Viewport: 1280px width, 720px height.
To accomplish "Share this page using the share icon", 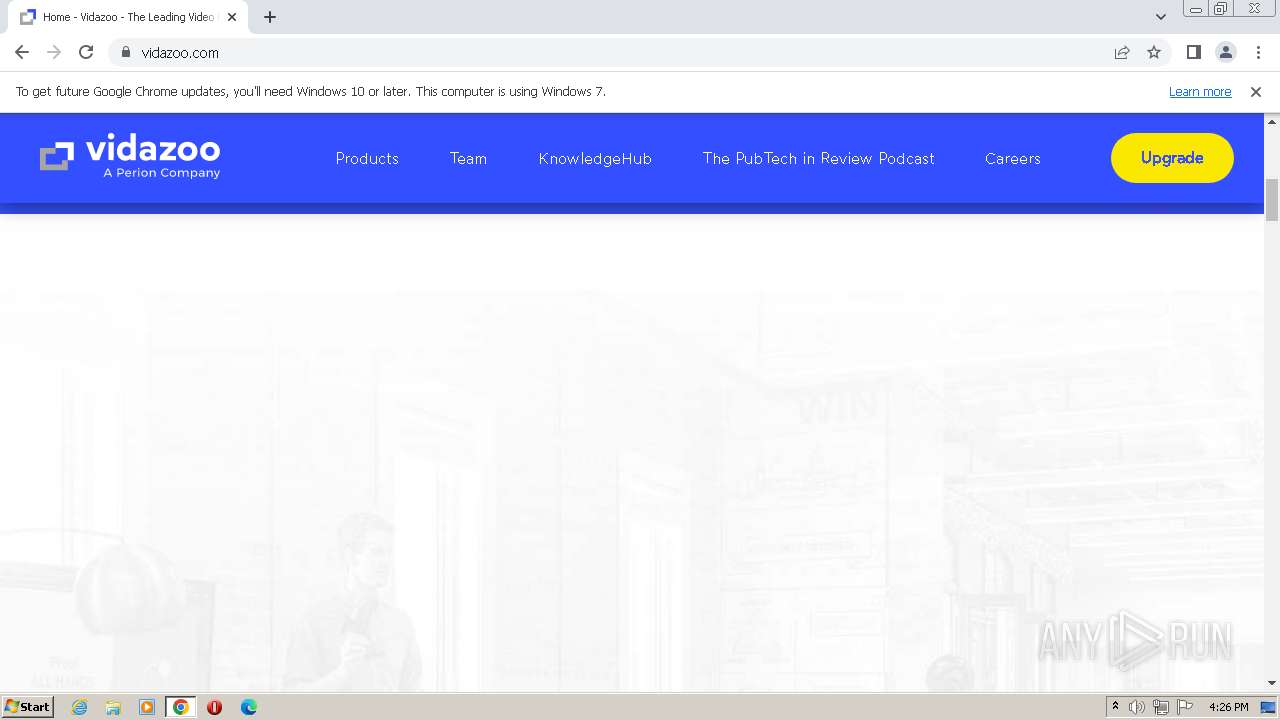I will [x=1122, y=52].
